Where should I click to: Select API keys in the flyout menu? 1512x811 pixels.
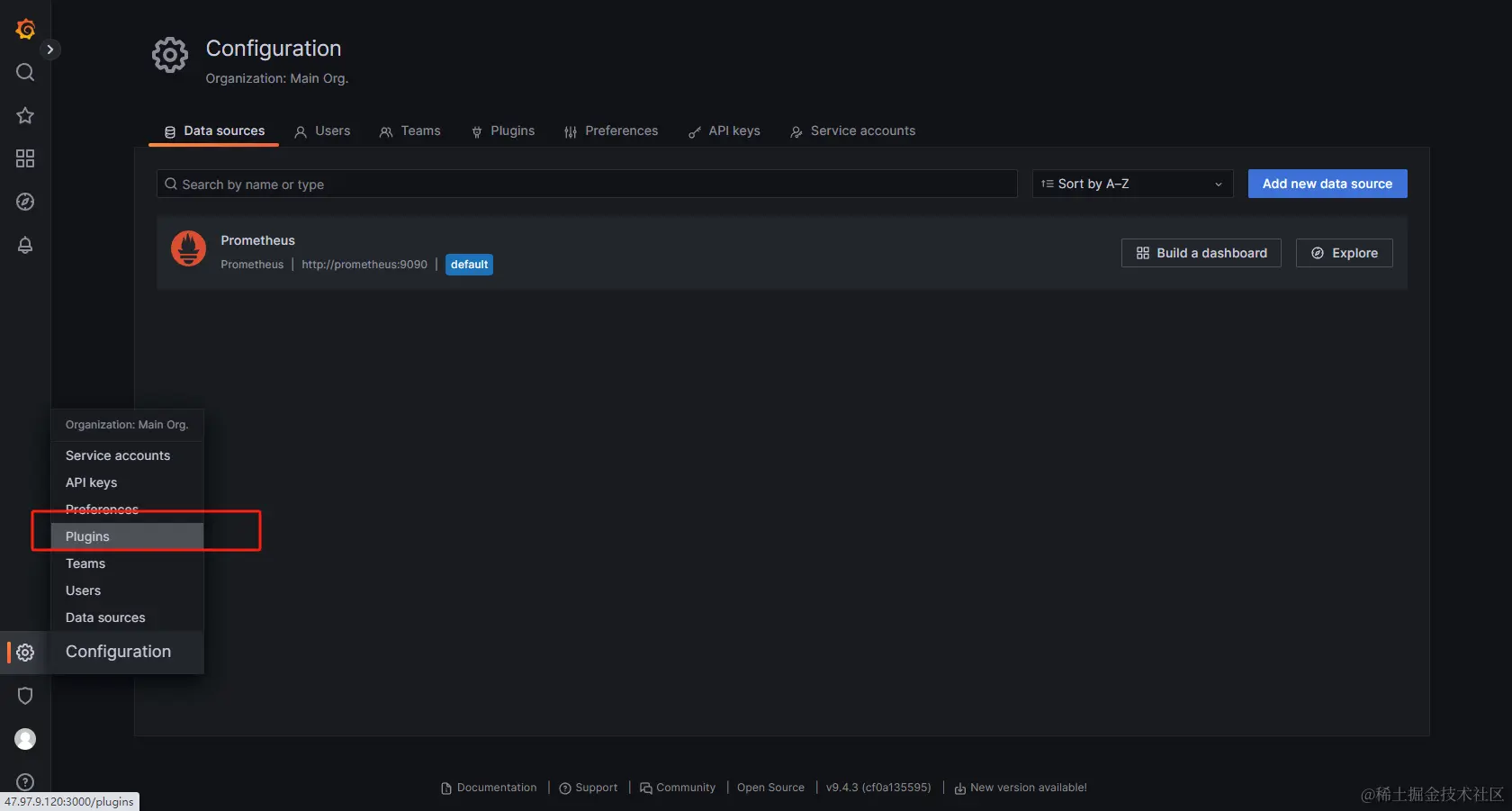pos(128,482)
